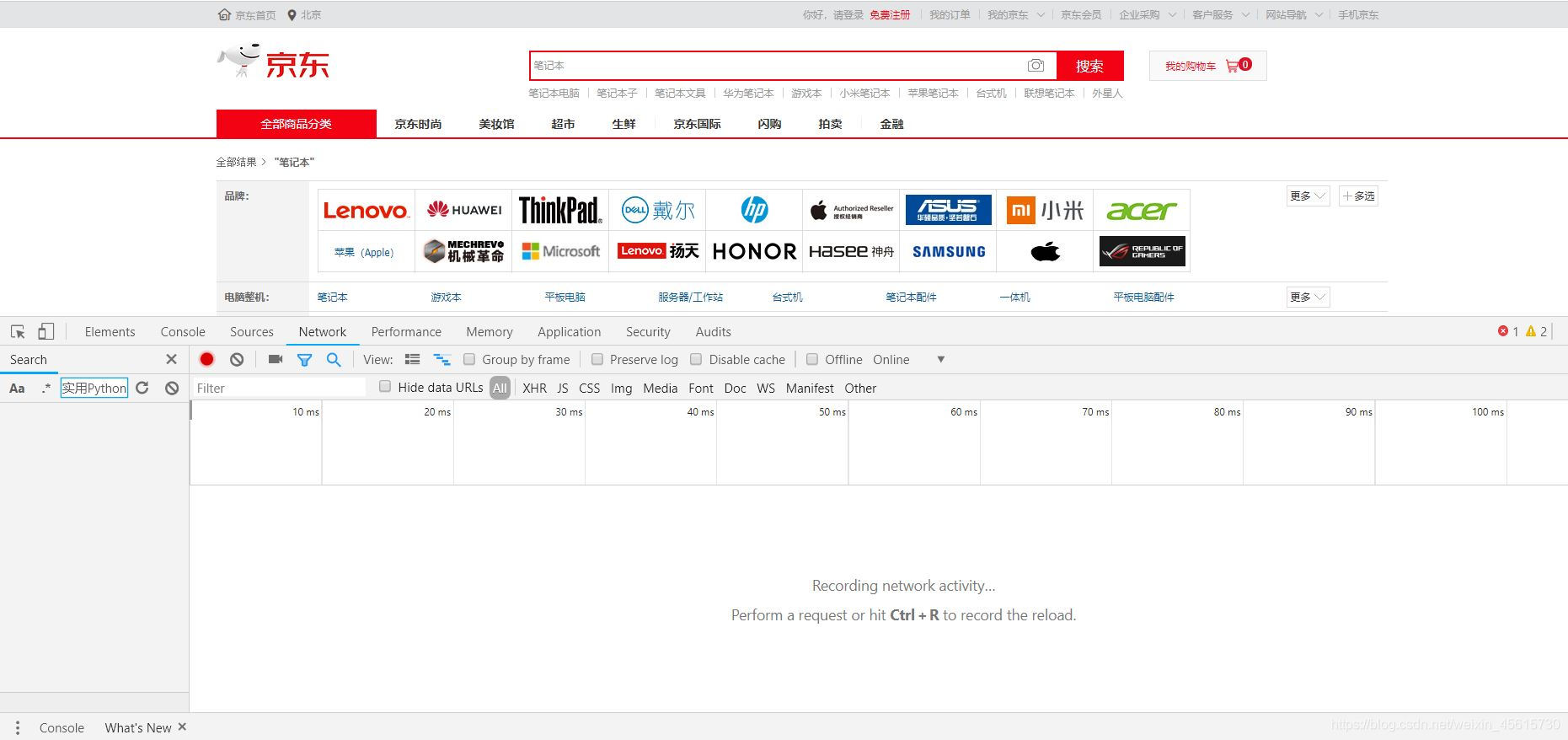Choose the Republic of Gamers brand
Image resolution: width=1568 pixels, height=740 pixels.
(x=1142, y=251)
